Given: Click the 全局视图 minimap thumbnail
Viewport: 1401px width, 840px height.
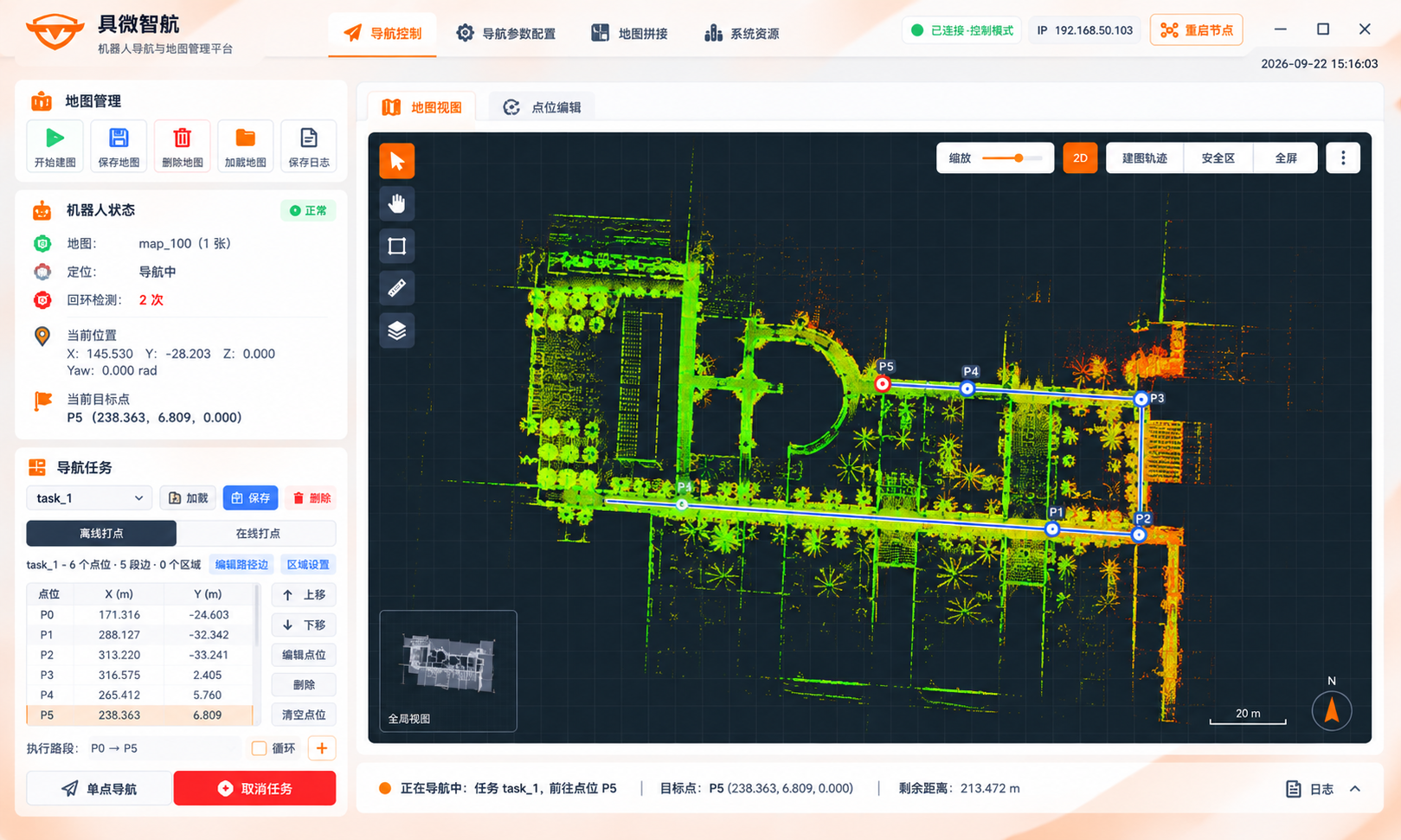Looking at the screenshot, I should point(448,670).
